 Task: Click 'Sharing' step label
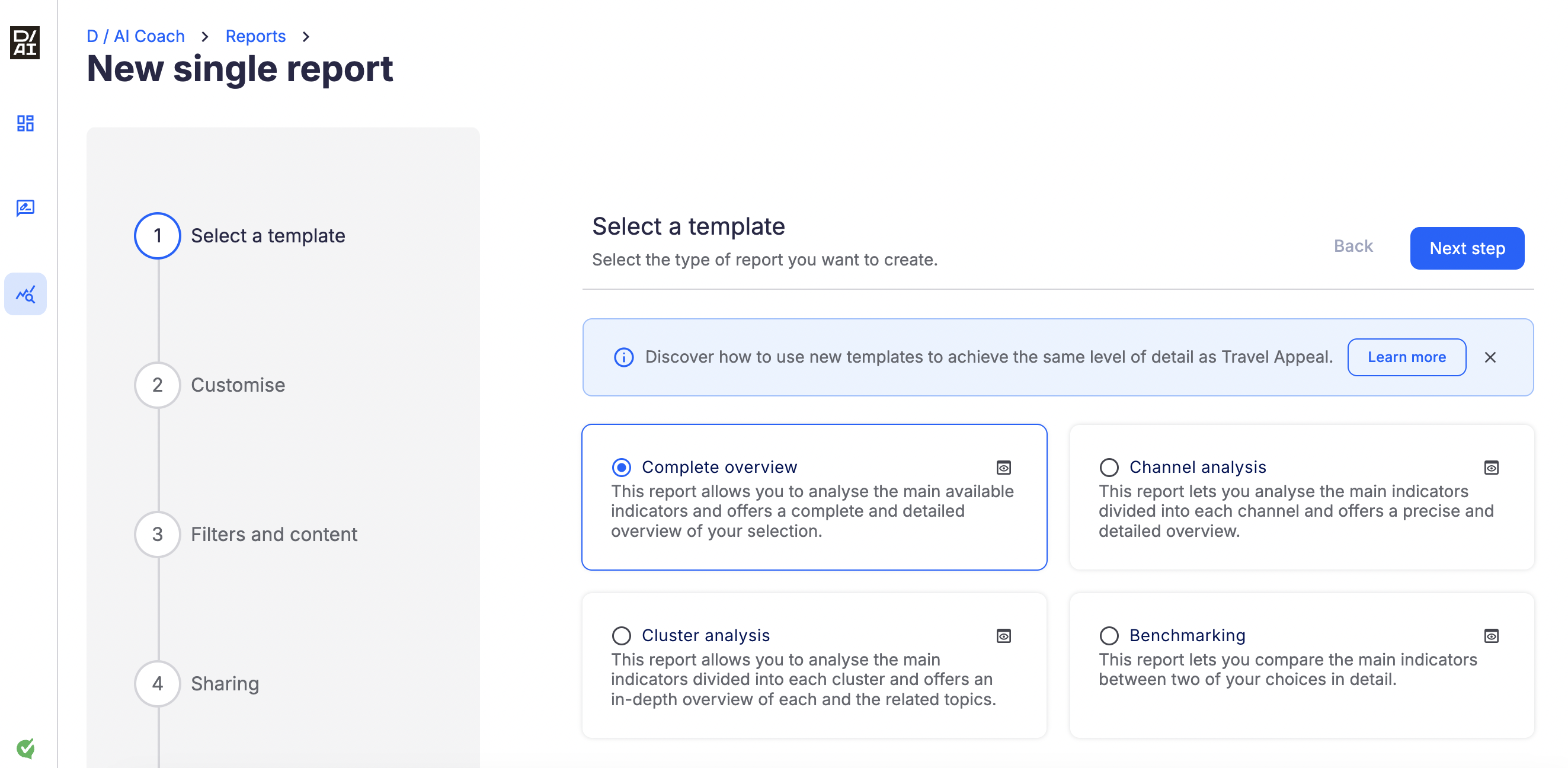coord(225,683)
